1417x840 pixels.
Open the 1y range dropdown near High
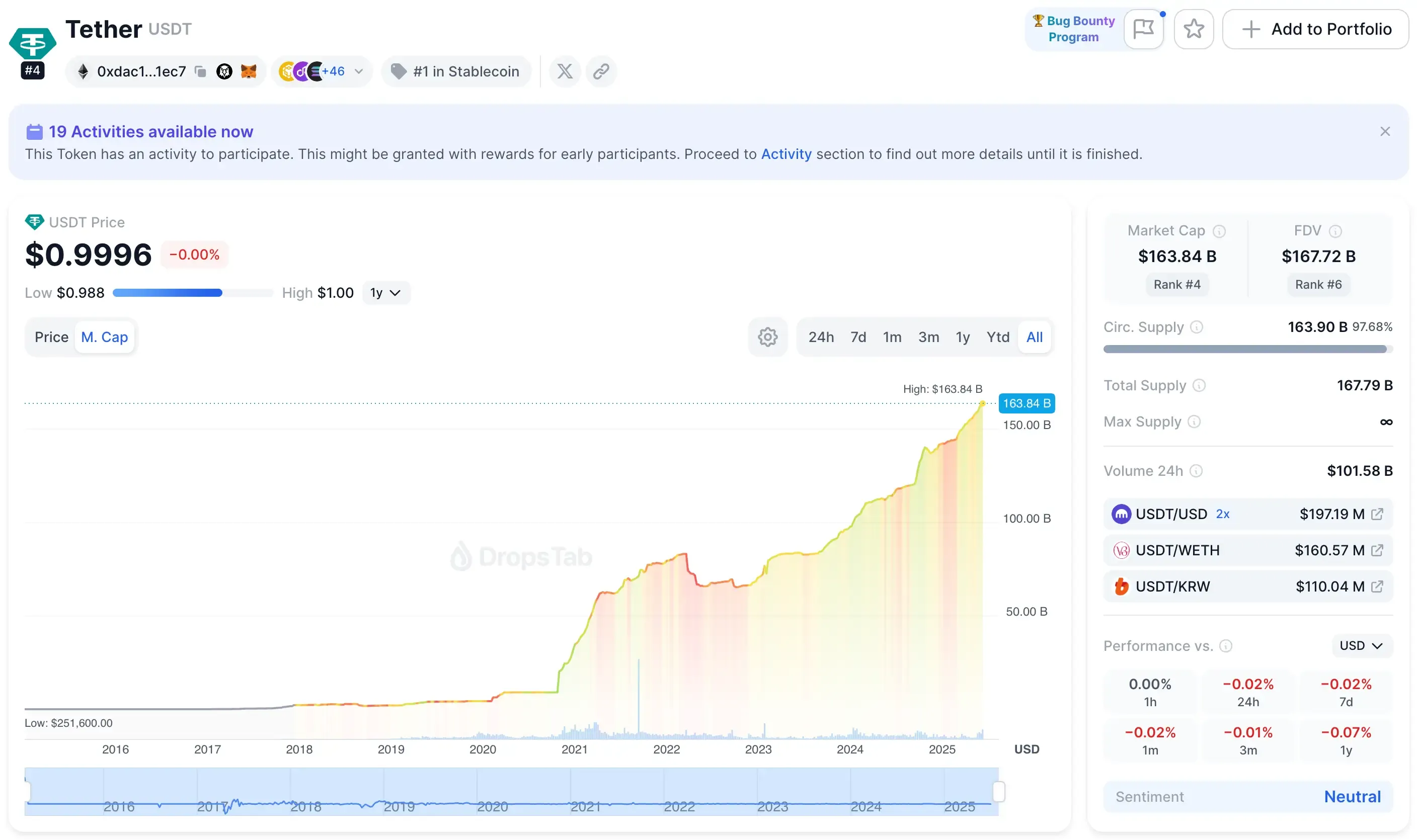(x=385, y=293)
